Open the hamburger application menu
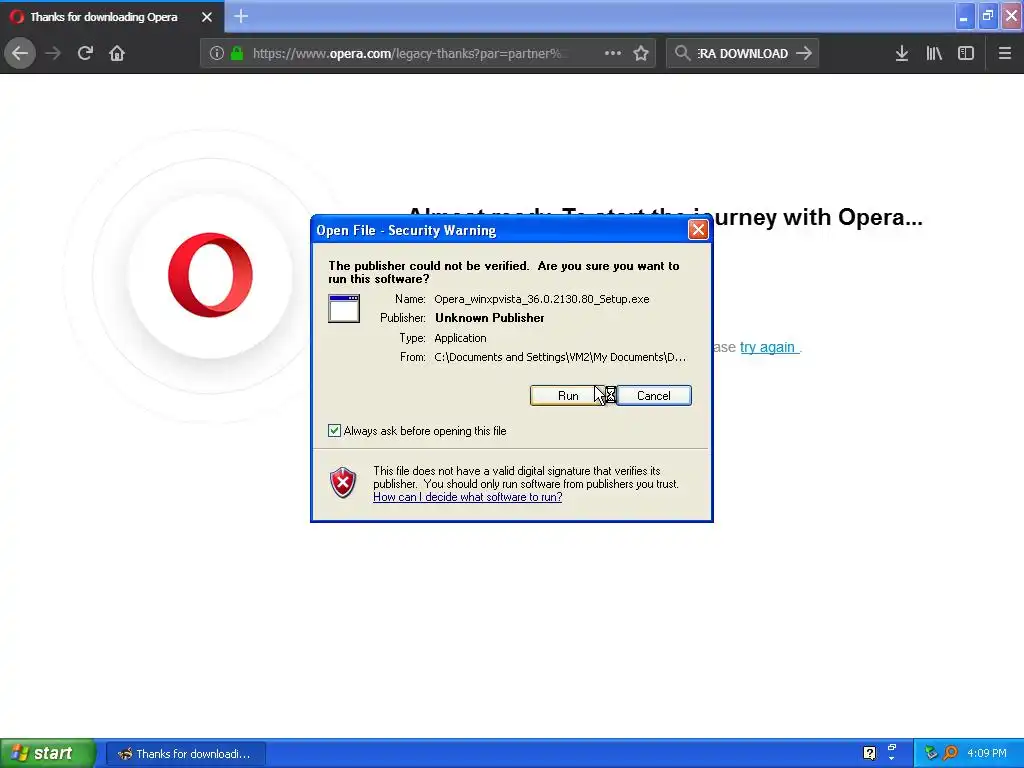This screenshot has width=1024, height=768. [x=1005, y=53]
